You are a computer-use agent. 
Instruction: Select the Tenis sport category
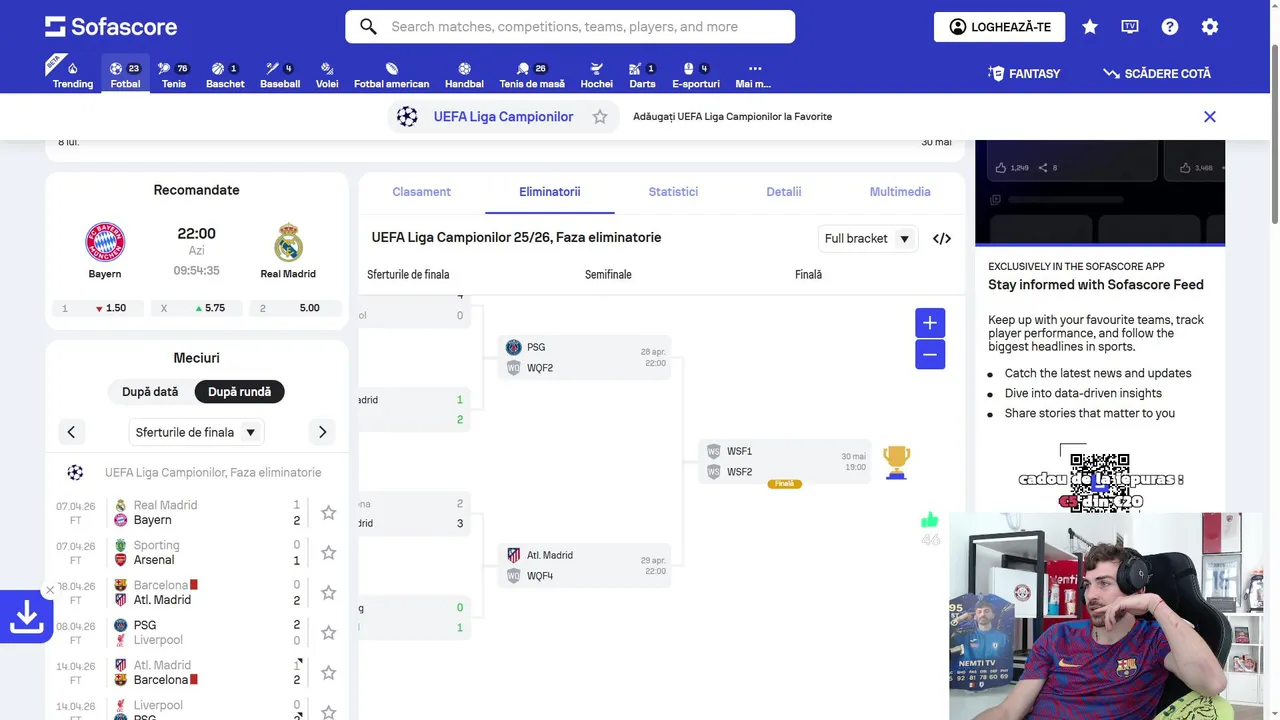coord(174,75)
